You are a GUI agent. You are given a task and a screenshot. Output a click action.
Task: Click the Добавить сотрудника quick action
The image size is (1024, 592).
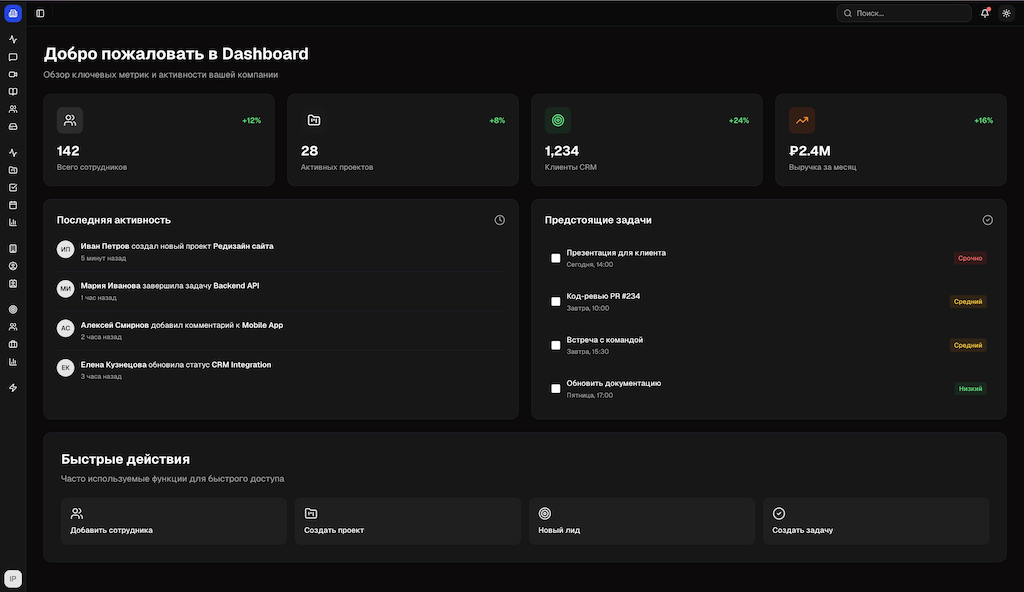tap(173, 521)
